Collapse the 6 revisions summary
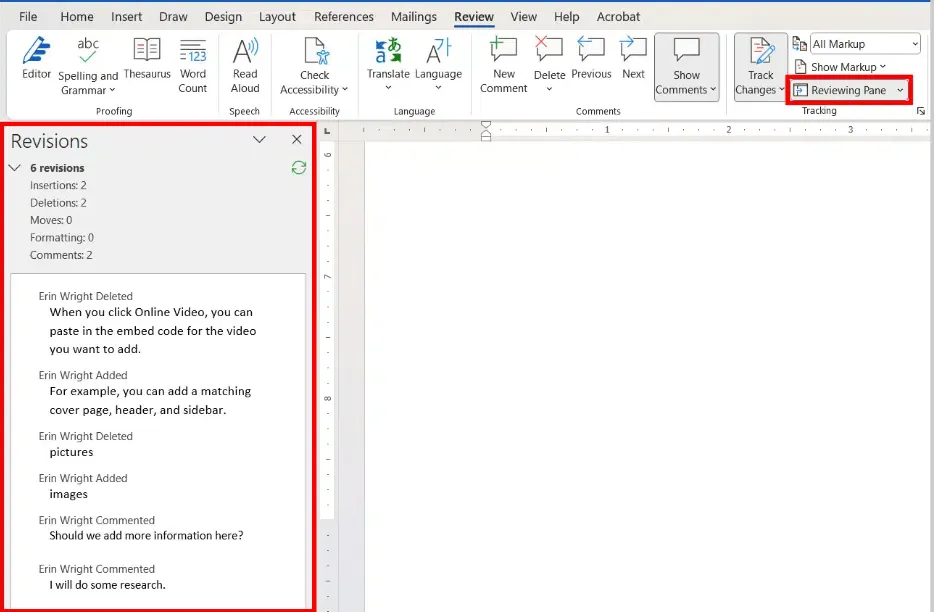Viewport: 935px width, 612px height. (15, 168)
